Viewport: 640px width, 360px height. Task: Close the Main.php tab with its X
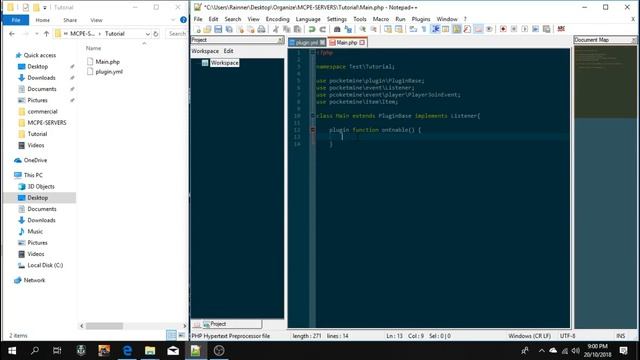pos(362,42)
